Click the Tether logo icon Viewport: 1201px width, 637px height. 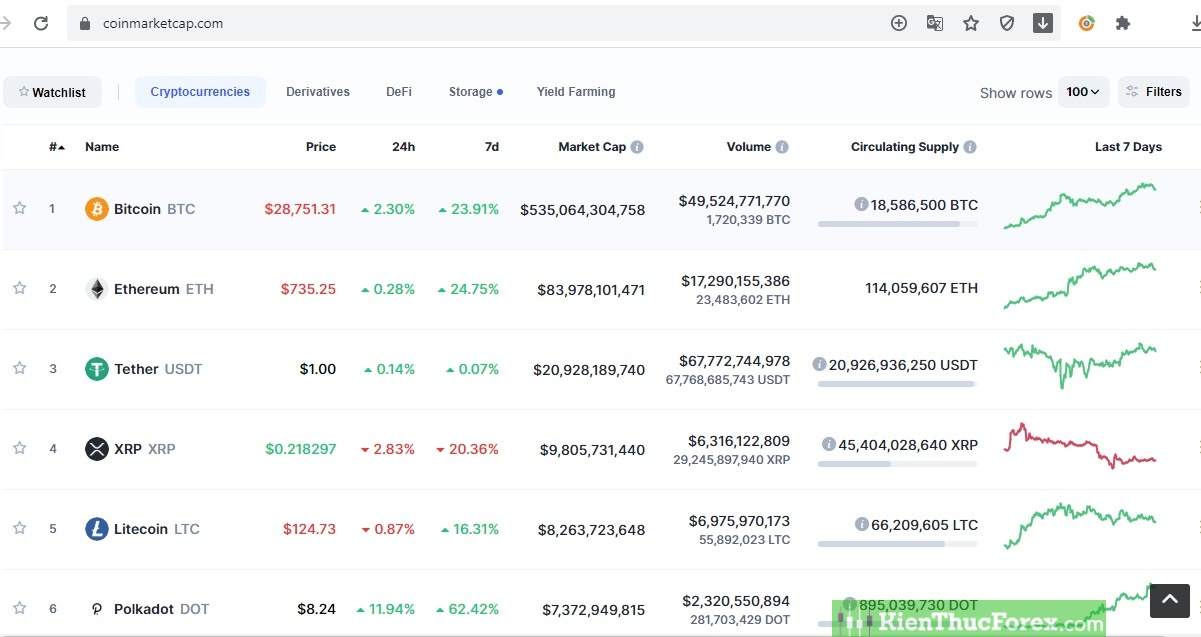(96, 369)
